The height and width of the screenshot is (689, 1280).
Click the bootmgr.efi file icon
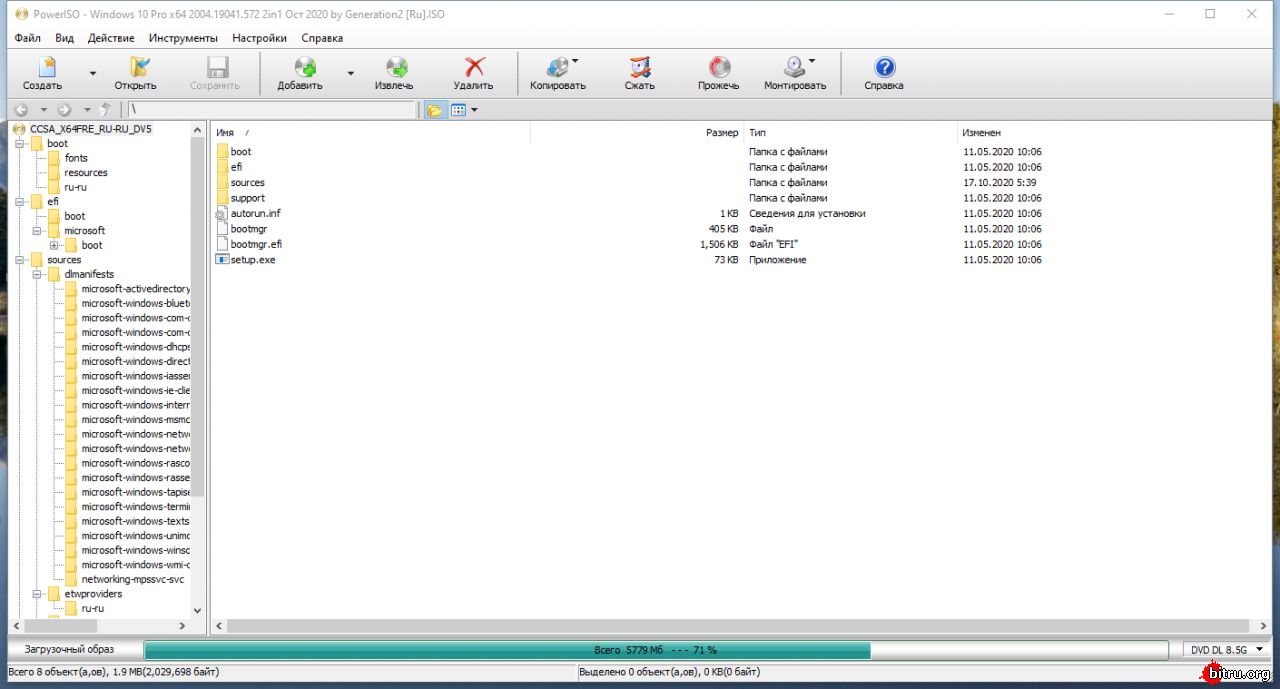click(222, 244)
